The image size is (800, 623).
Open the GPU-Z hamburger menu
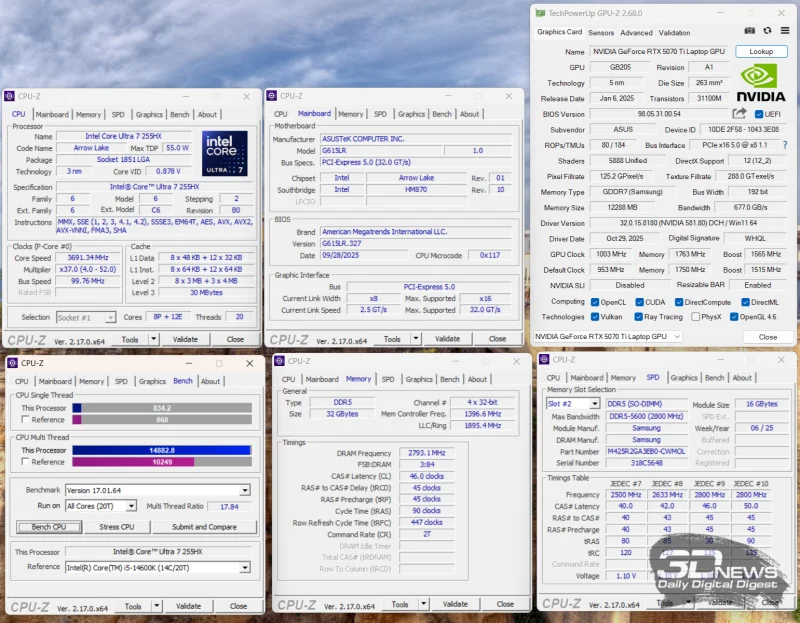click(x=783, y=32)
